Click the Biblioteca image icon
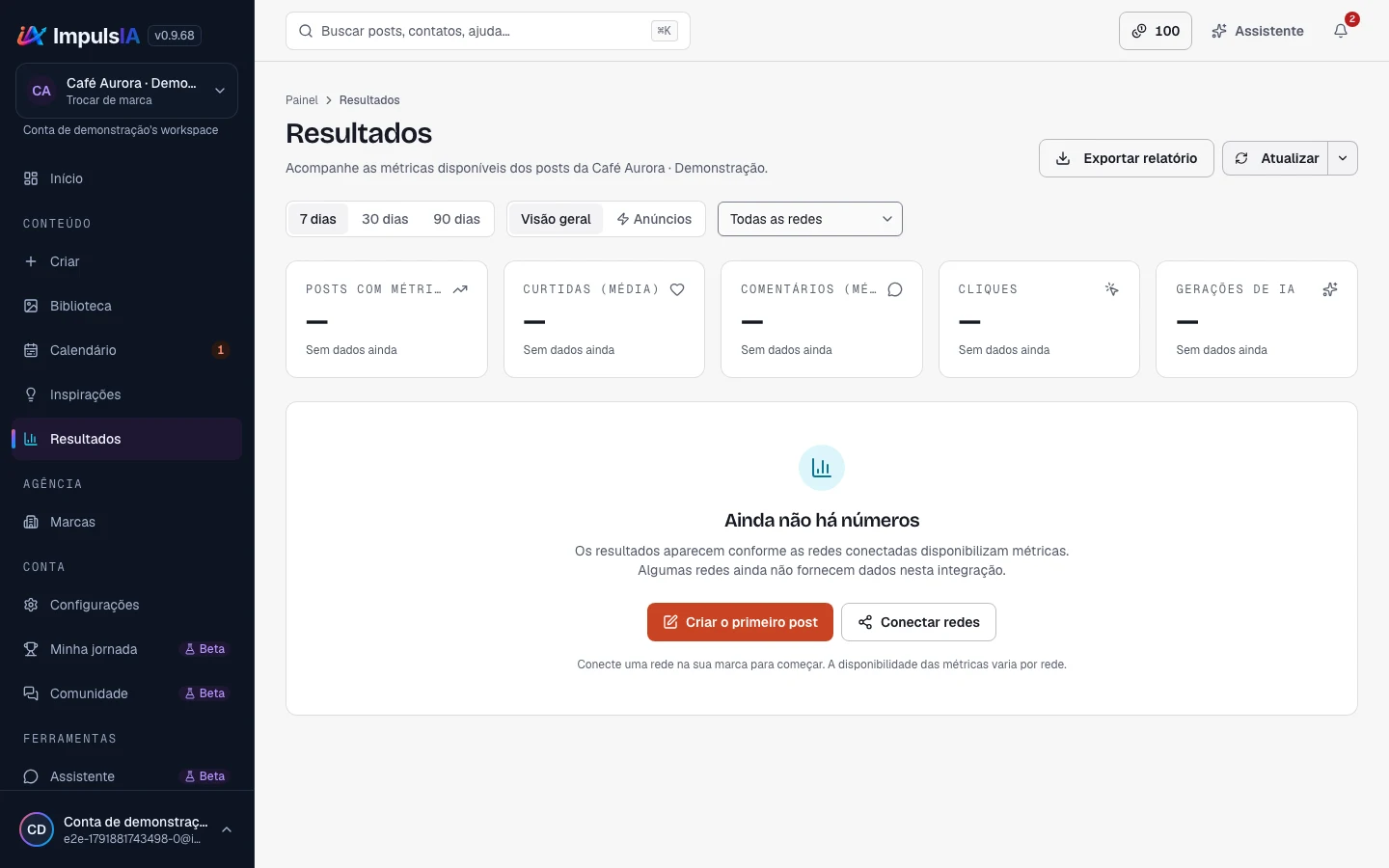Screen dimensions: 1389x868 tap(31, 306)
